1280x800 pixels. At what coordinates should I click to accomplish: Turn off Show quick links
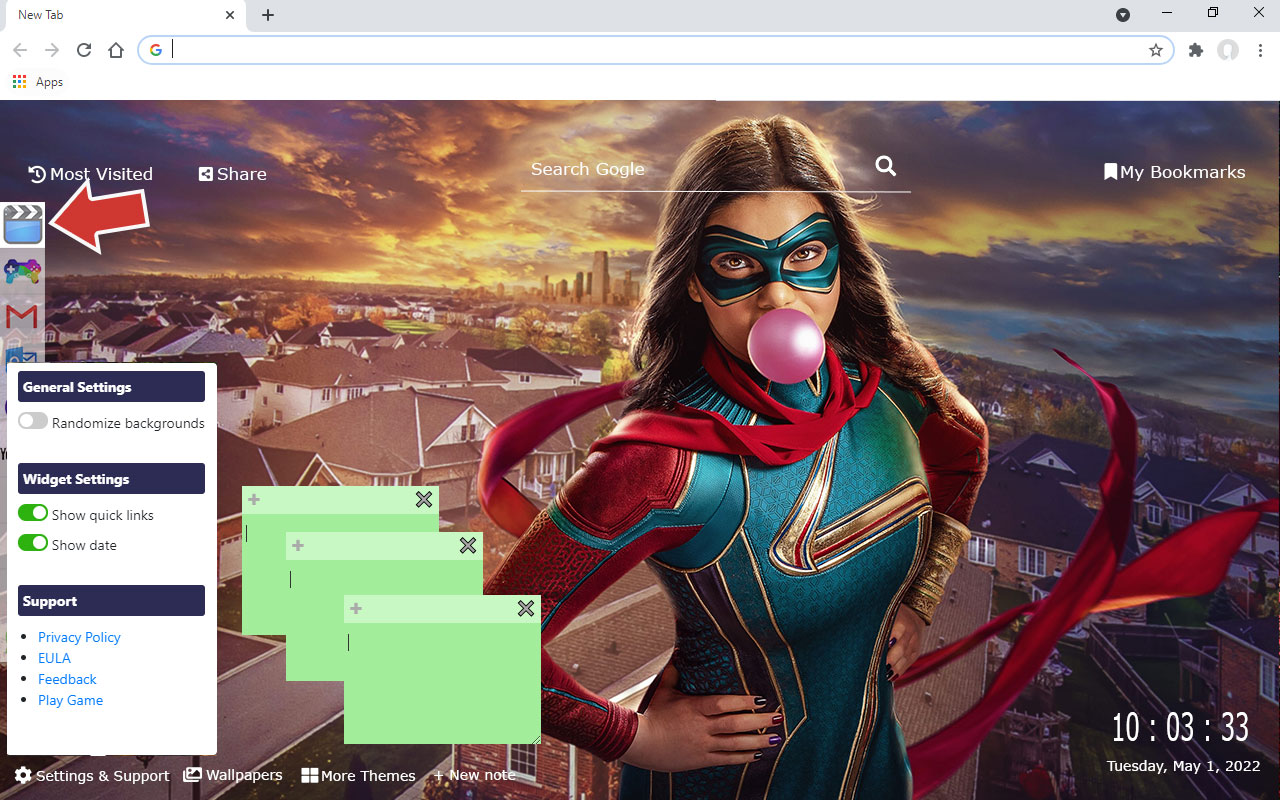tap(33, 513)
